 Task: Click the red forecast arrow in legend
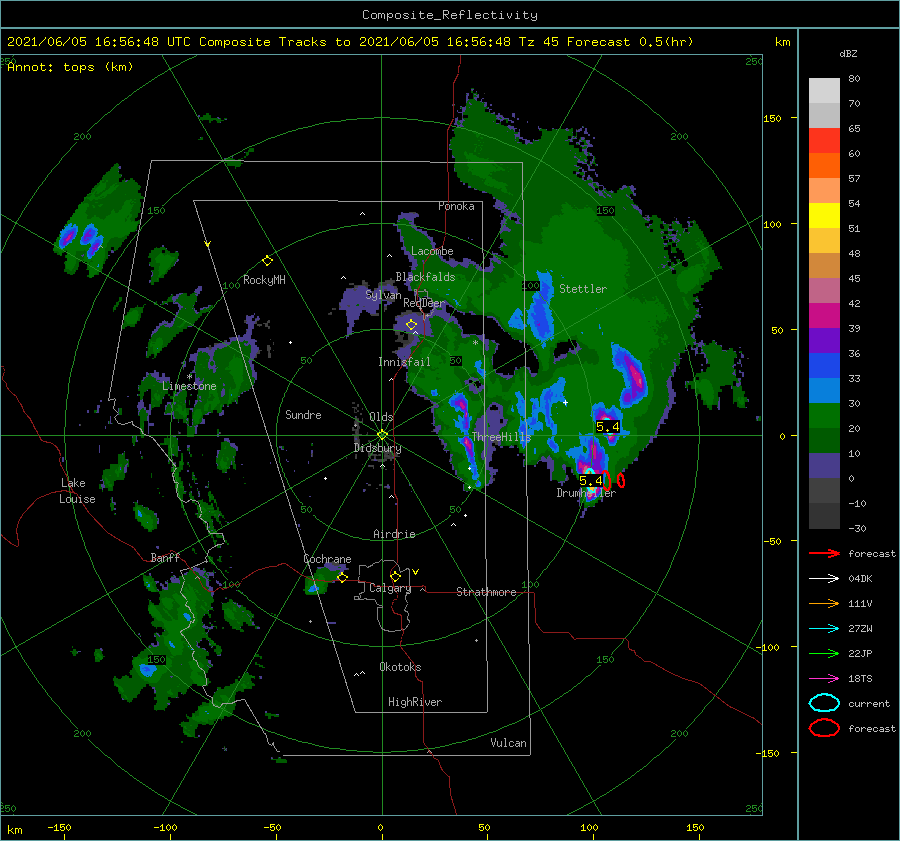(x=824, y=553)
